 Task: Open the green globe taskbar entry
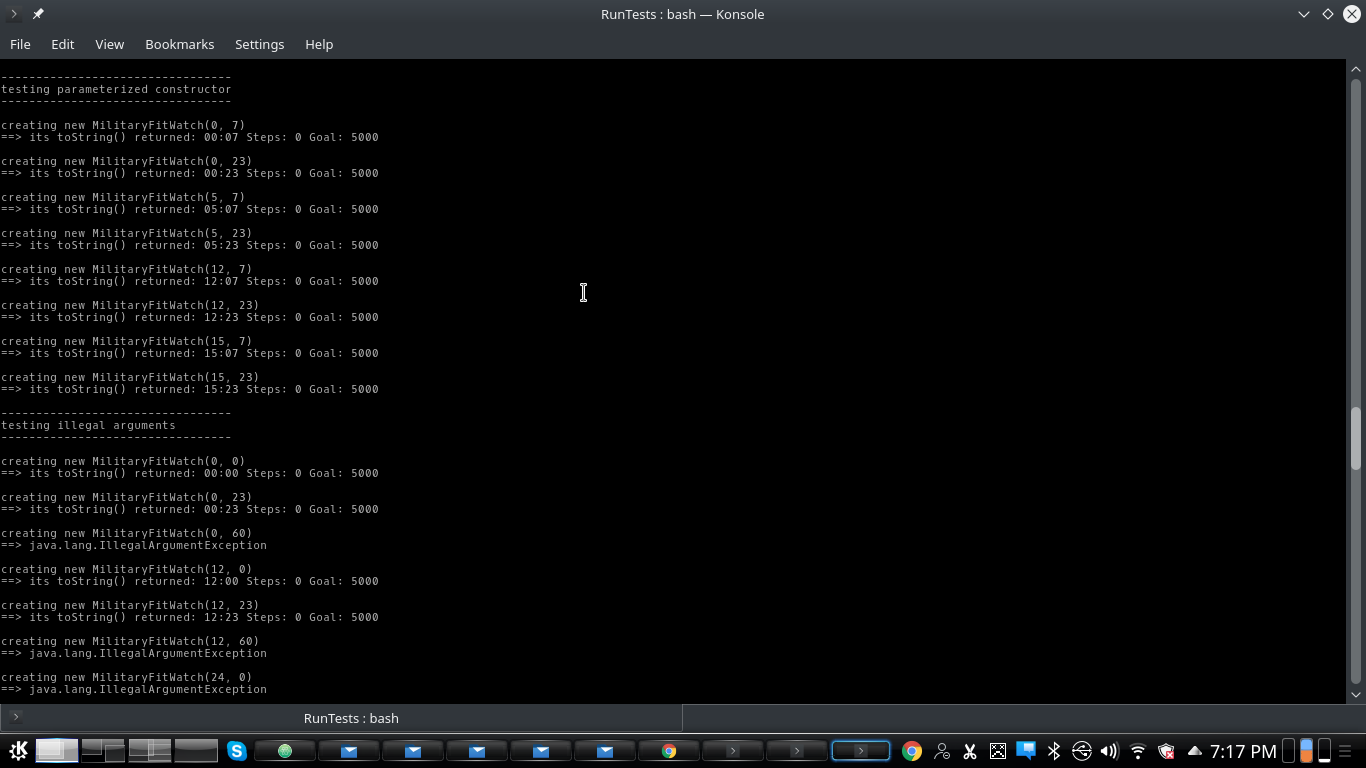coord(285,751)
